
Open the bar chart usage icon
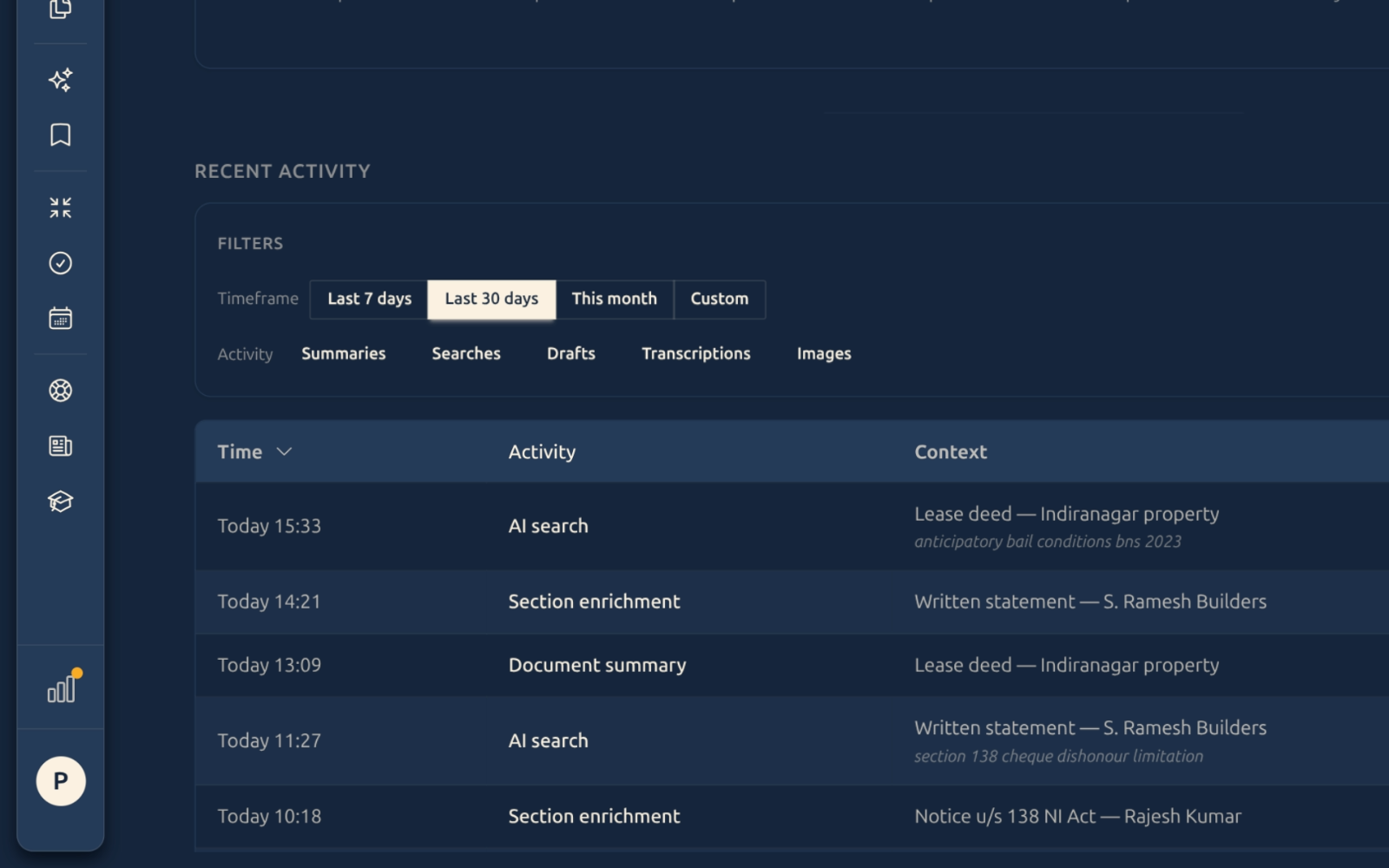62,687
